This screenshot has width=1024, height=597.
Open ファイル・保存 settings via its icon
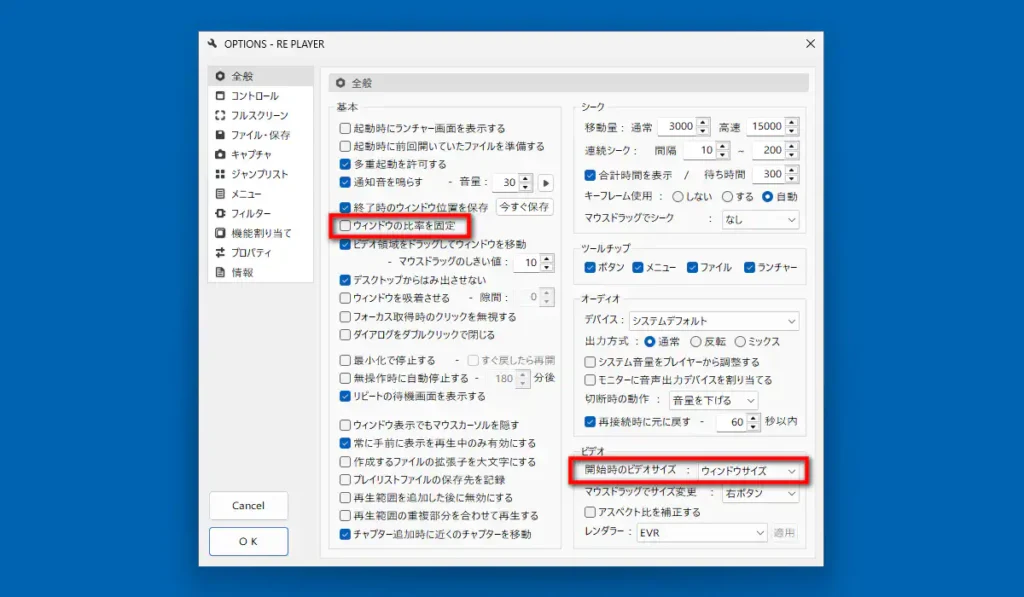pos(222,134)
